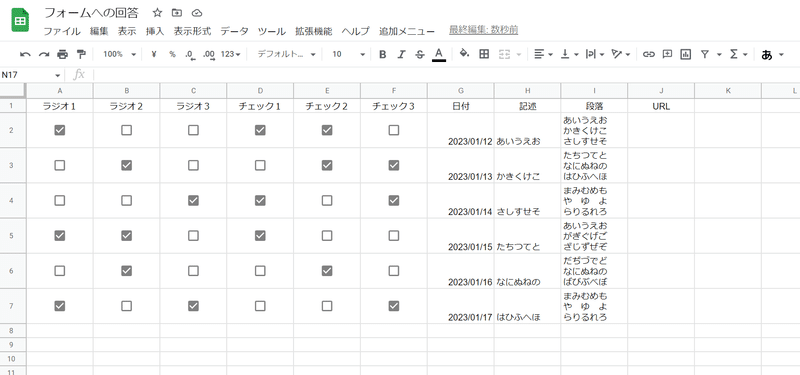This screenshot has width=800, height=375.
Task: Click the merge cells icon
Action: point(504,54)
